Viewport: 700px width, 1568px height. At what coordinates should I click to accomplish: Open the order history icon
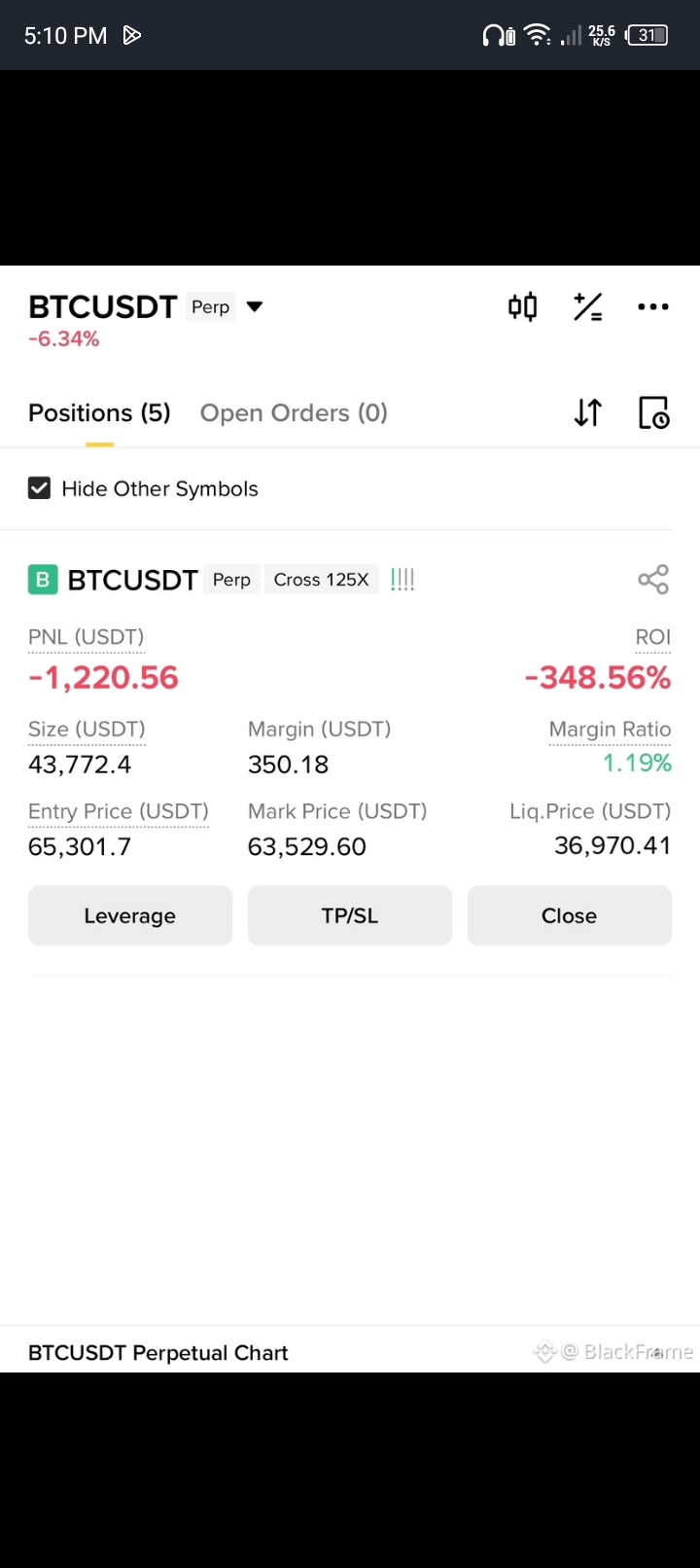tap(653, 413)
